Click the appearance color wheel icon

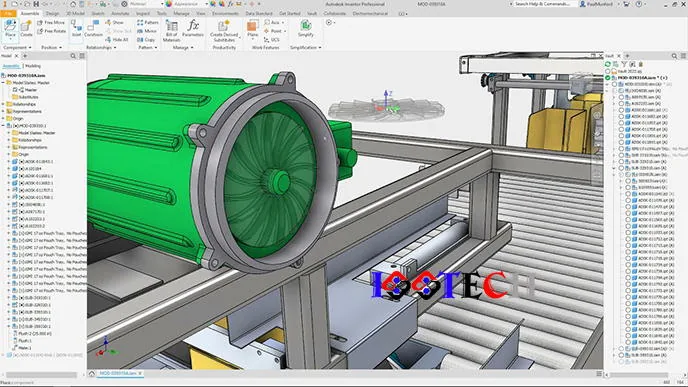pos(168,4)
